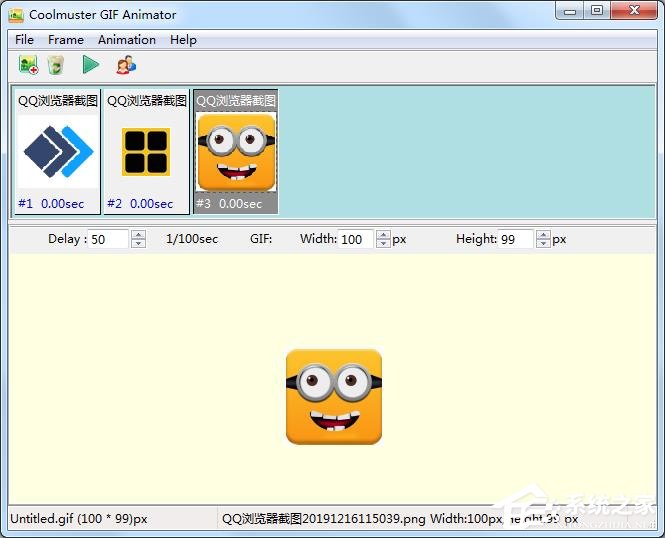Click the Add Image toolbar icon
Viewport: 665px width, 538px height.
[x=28, y=65]
